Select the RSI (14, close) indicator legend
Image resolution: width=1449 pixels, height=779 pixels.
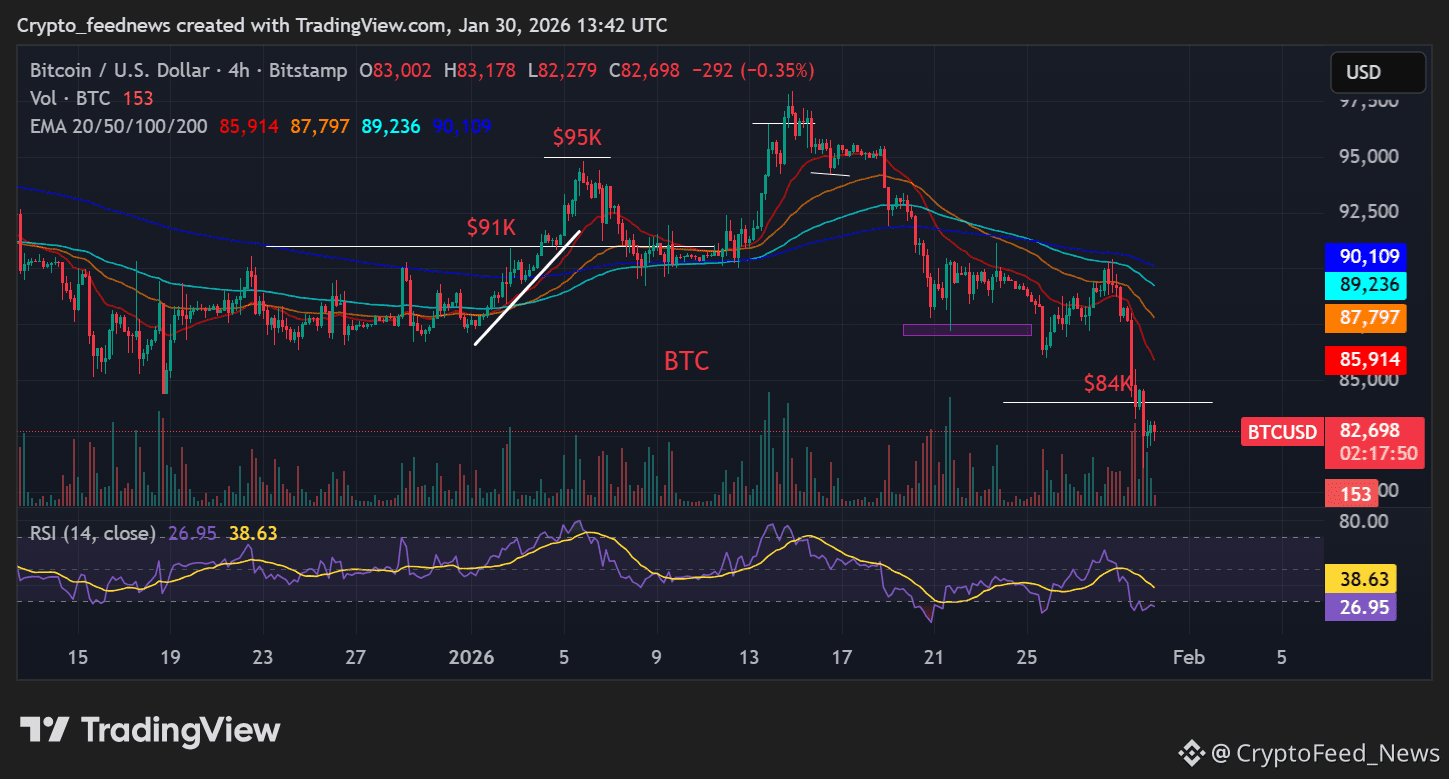[93, 534]
